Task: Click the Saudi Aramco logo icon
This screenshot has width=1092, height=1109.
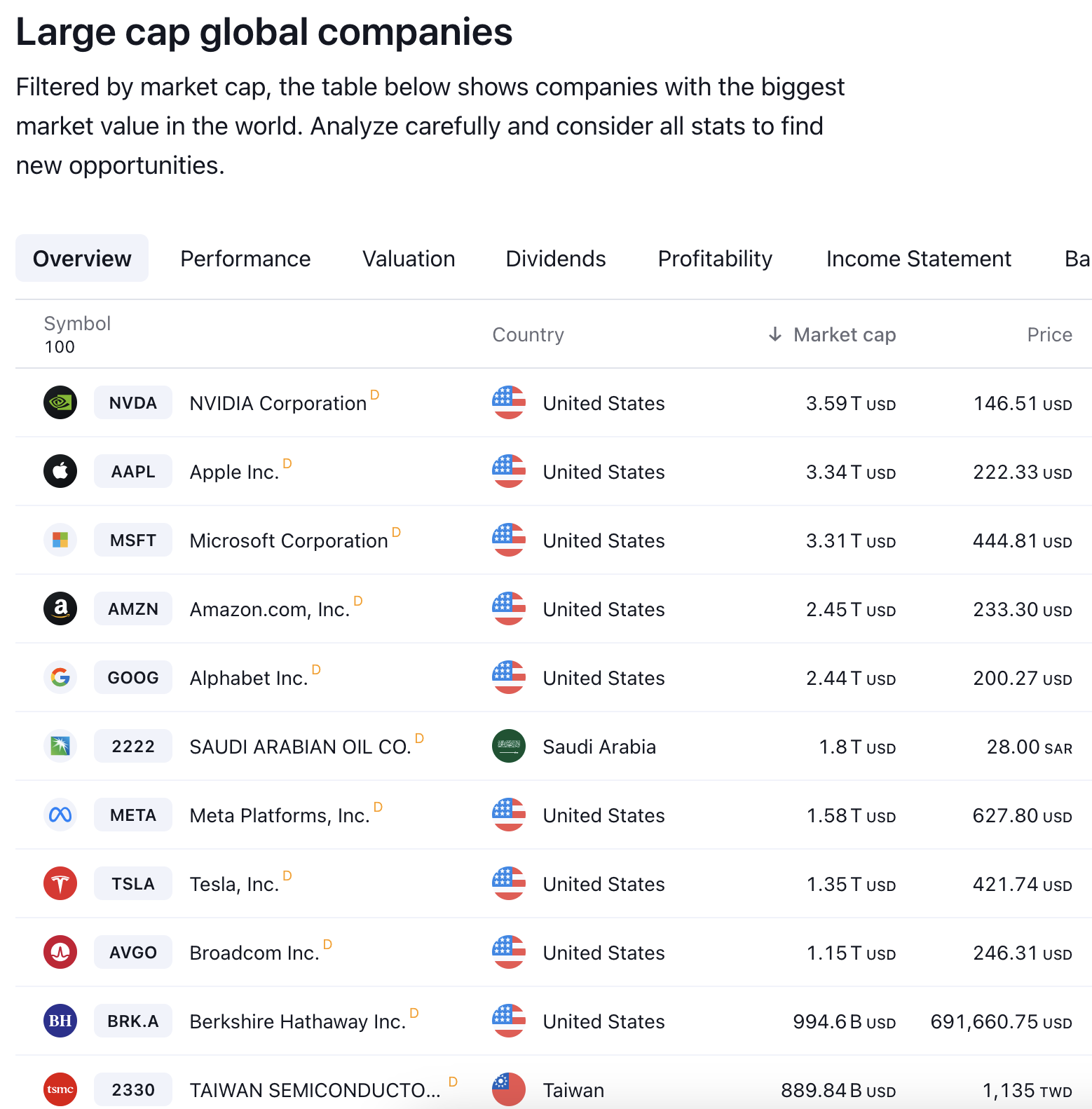Action: [60, 747]
